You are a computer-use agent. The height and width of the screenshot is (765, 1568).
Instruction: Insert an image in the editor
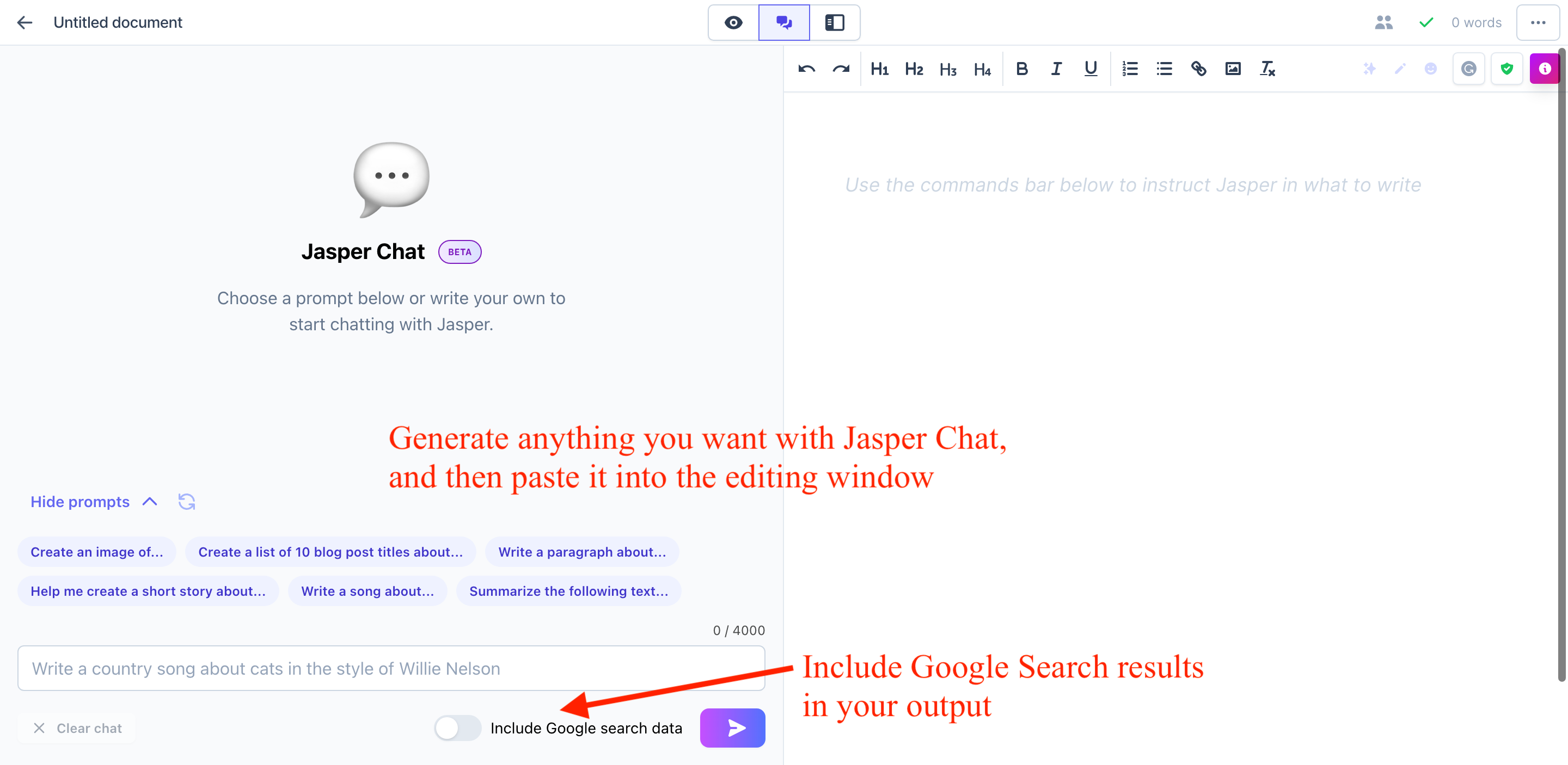coord(1233,69)
